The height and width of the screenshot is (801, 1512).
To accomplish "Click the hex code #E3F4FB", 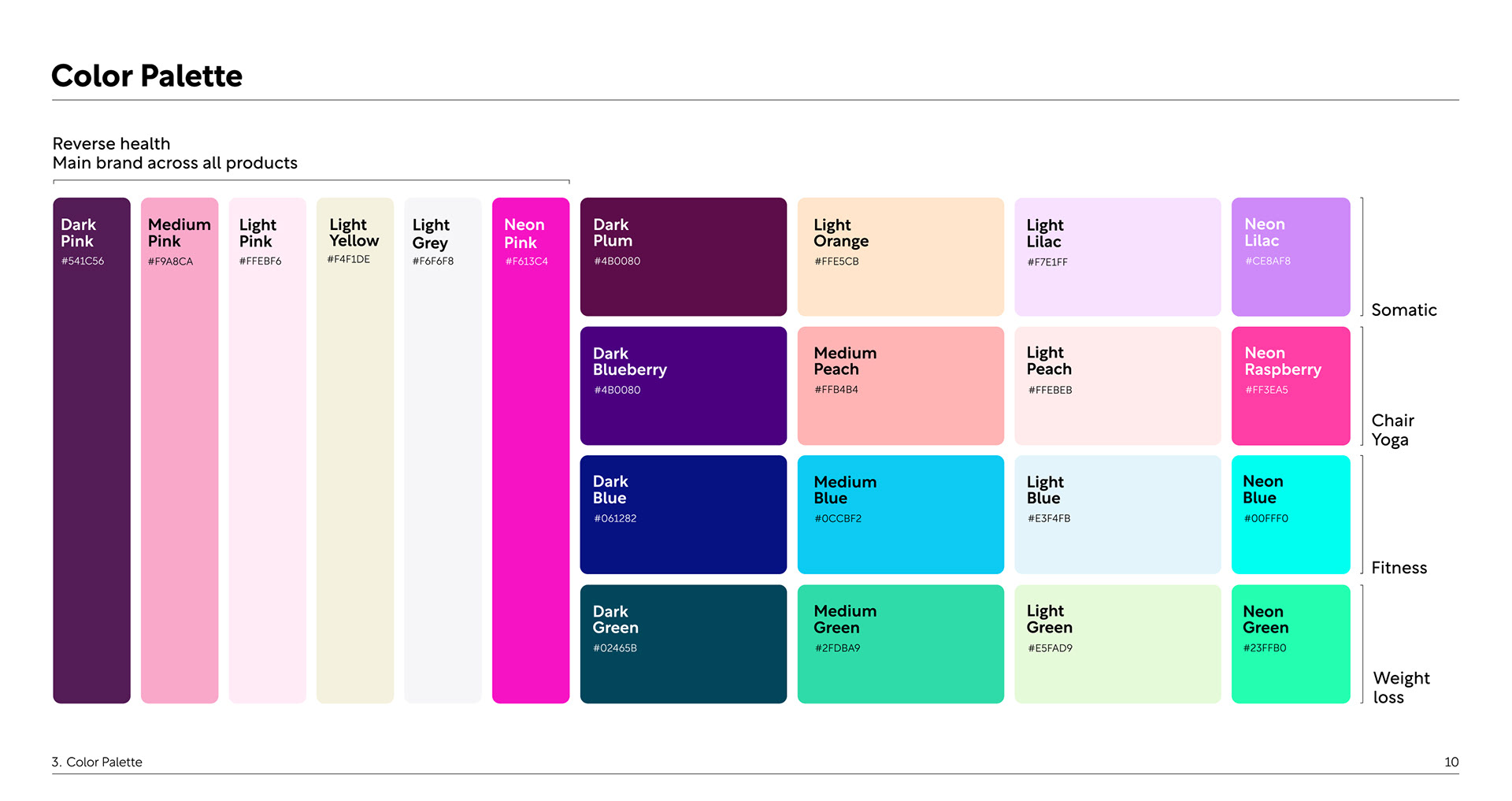I will coord(1049,518).
